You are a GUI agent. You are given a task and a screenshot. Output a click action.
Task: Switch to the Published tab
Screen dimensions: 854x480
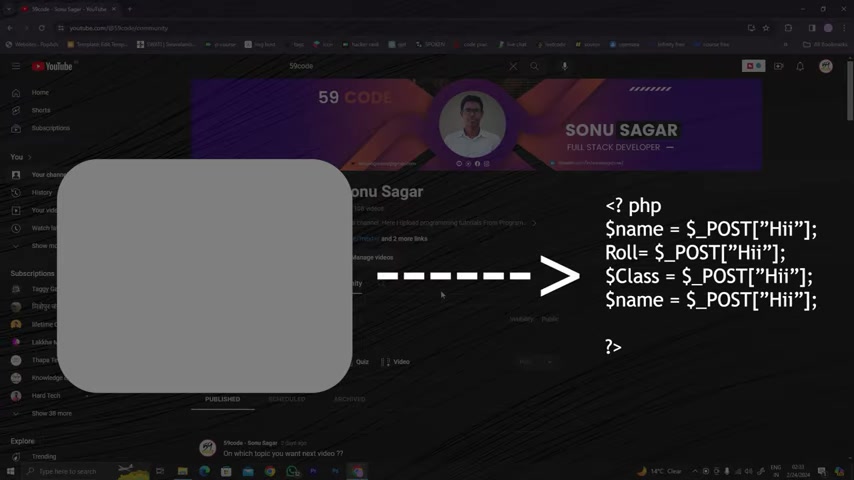[222, 399]
